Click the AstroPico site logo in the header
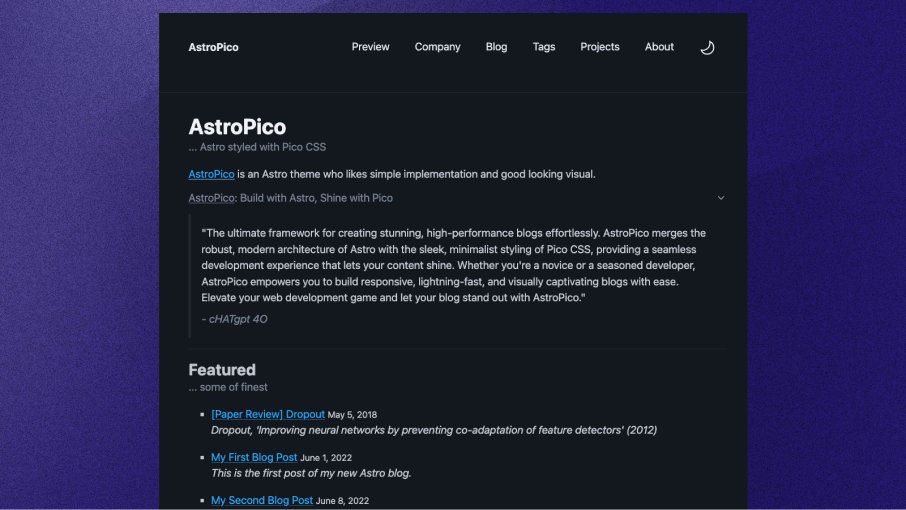Screen dimensions: 906x510 (213, 47)
